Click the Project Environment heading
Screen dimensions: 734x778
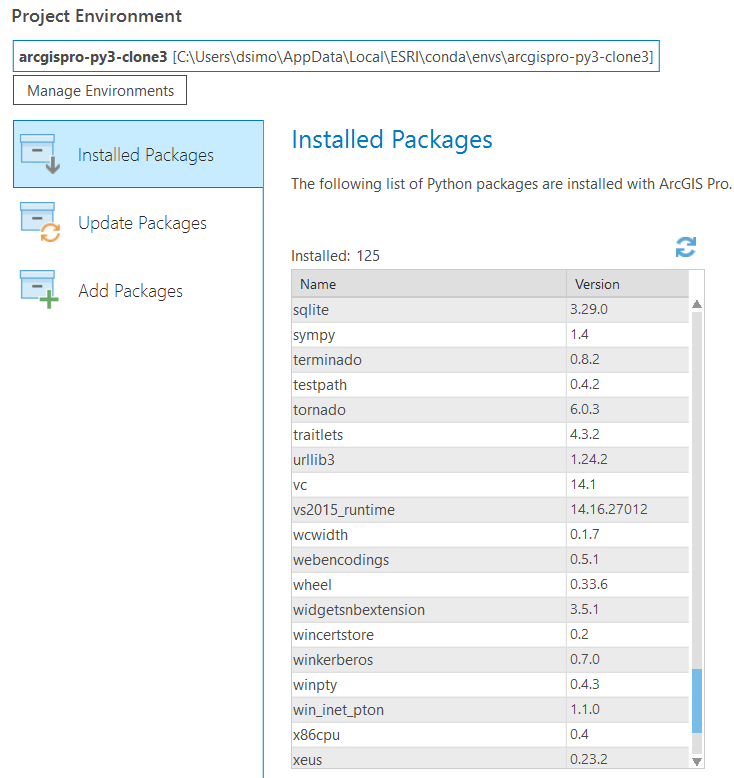97,16
